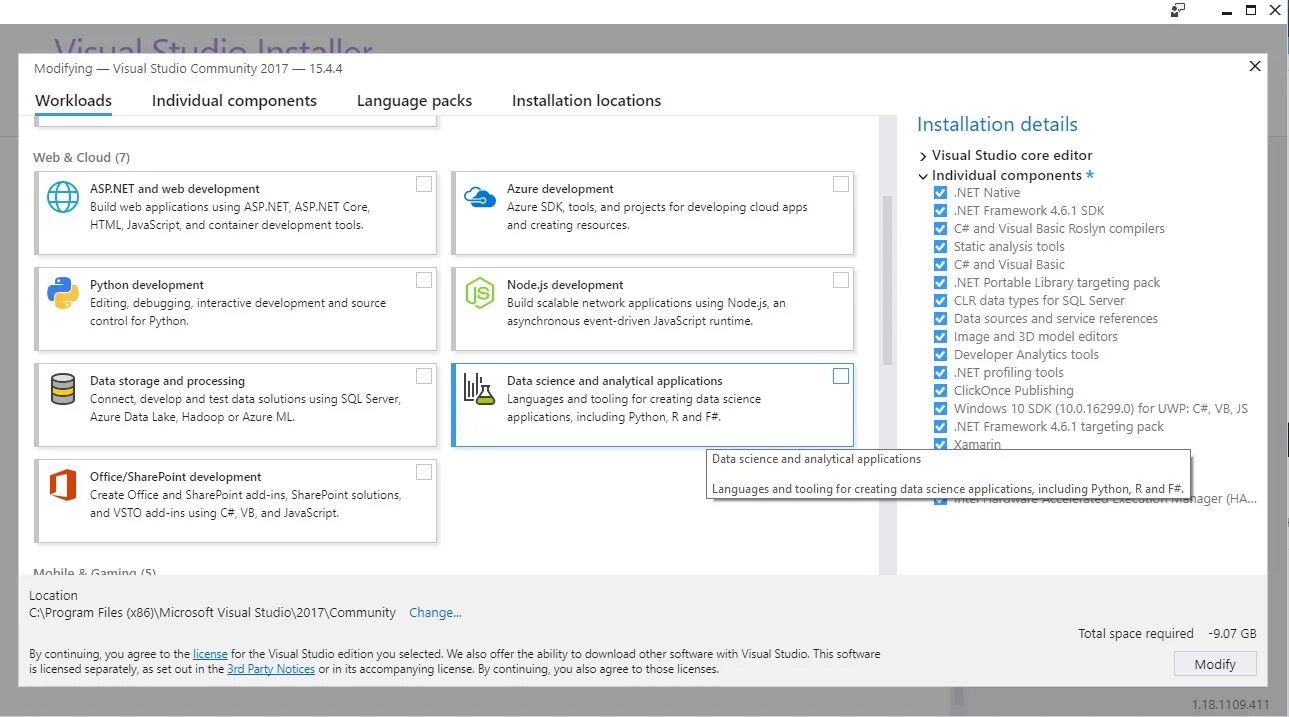Click the Change... location link

pyautogui.click(x=435, y=613)
